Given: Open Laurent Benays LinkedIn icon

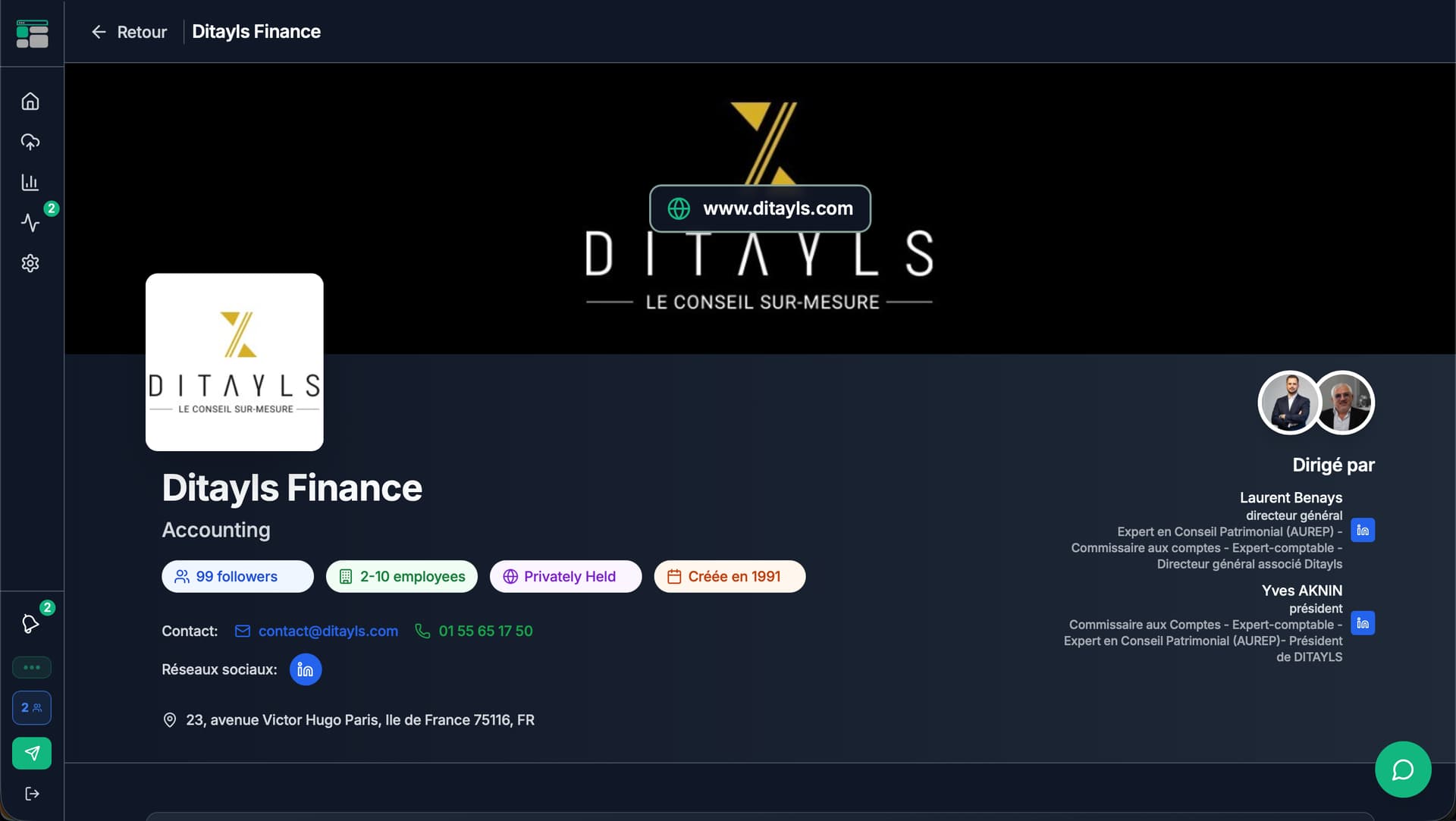Looking at the screenshot, I should [x=1362, y=531].
